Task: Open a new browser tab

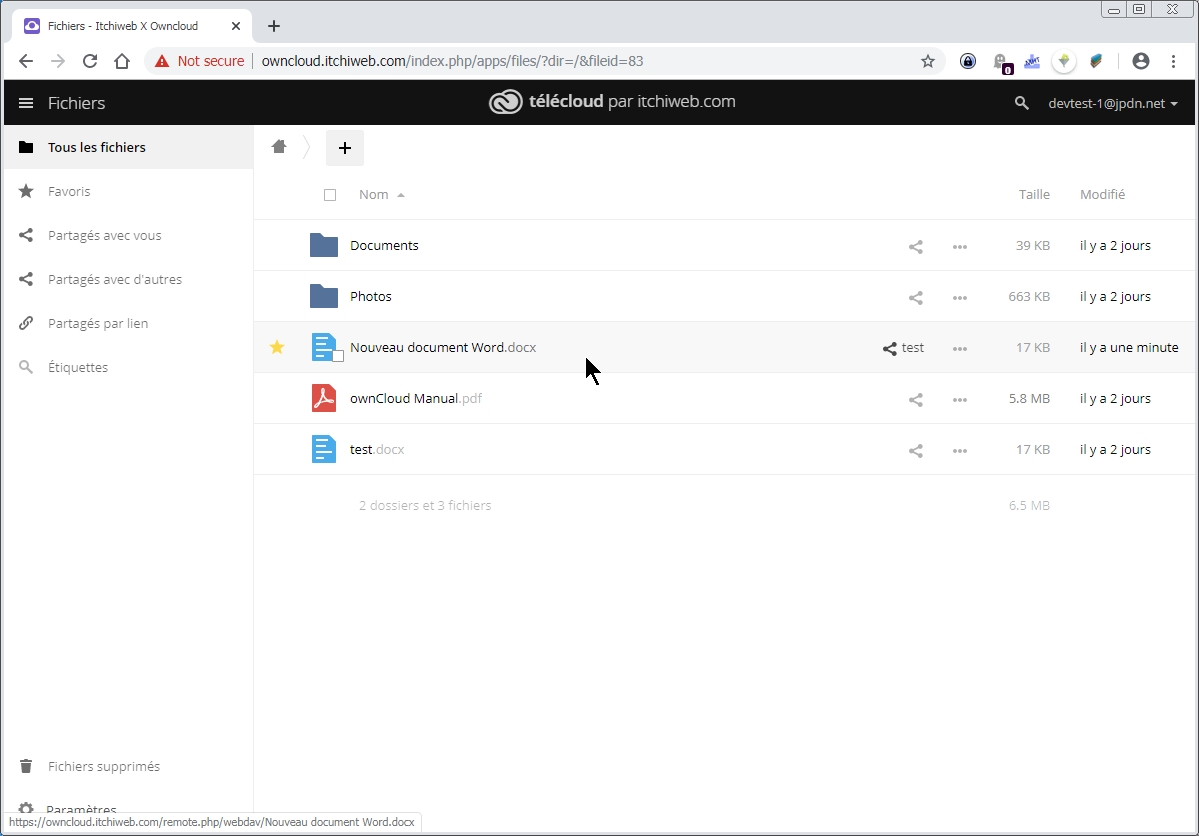Action: pyautogui.click(x=274, y=26)
